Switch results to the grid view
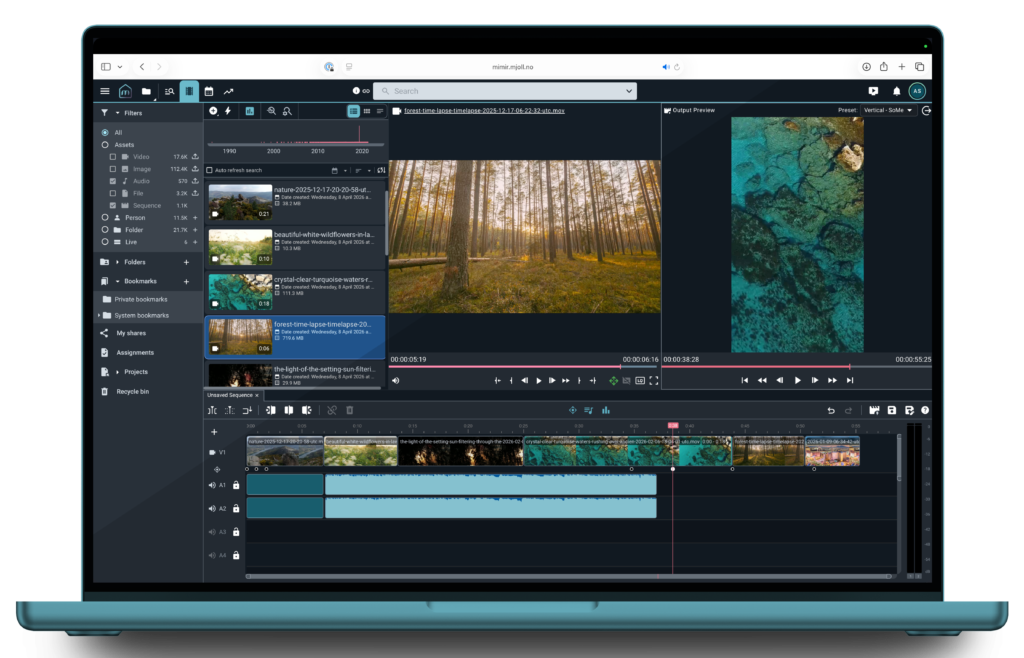 coord(367,111)
